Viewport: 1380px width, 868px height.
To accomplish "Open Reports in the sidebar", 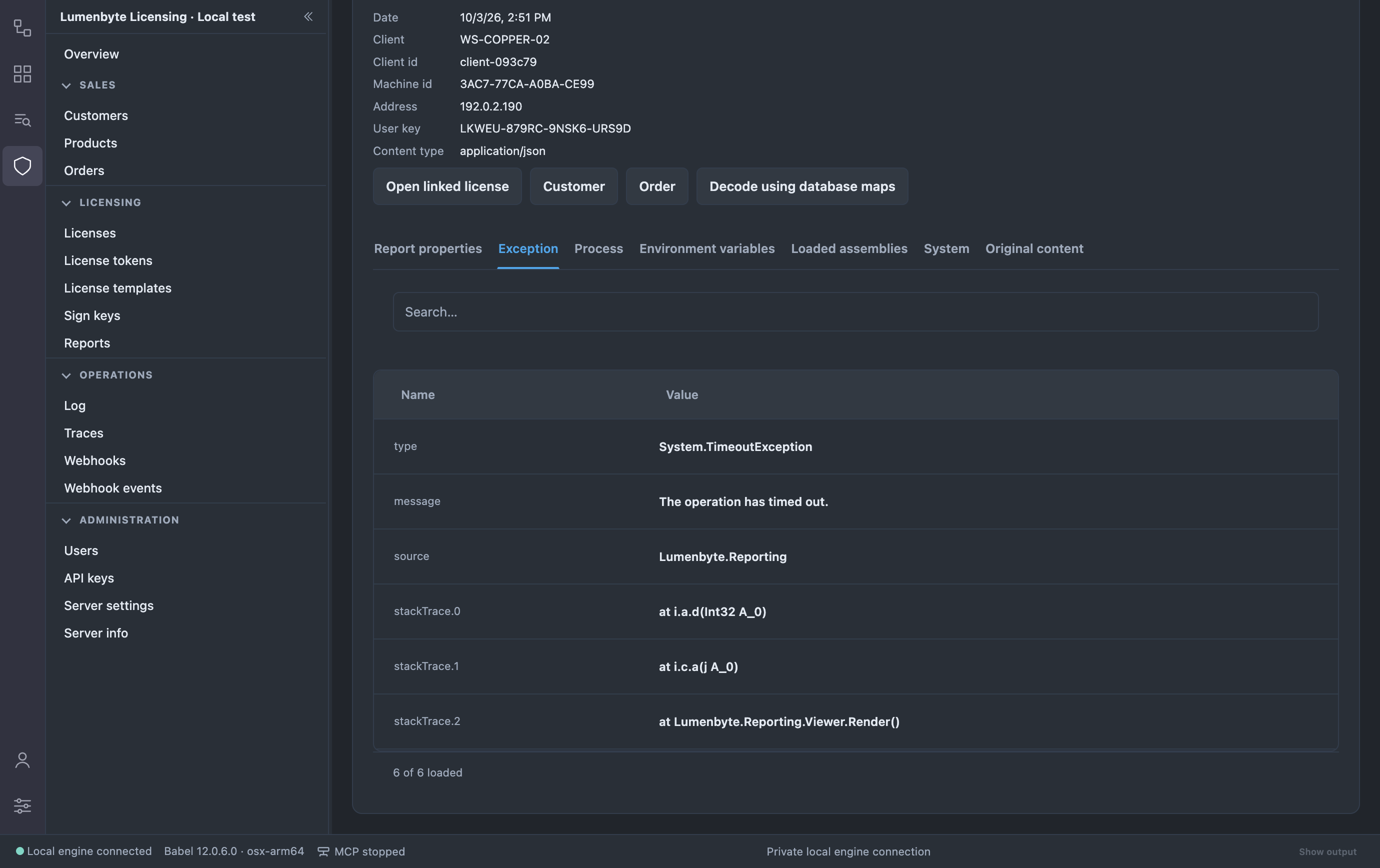I will tap(87, 343).
